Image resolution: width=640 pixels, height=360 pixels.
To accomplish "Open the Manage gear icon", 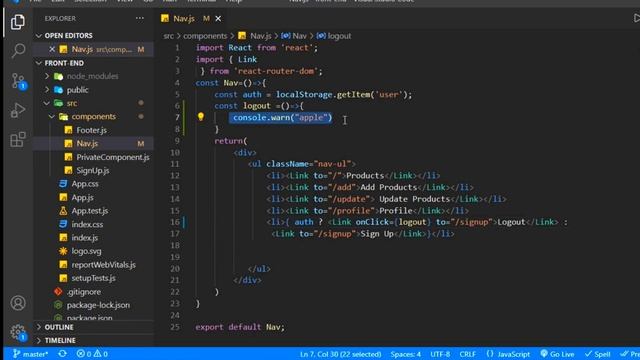I will tap(18, 332).
